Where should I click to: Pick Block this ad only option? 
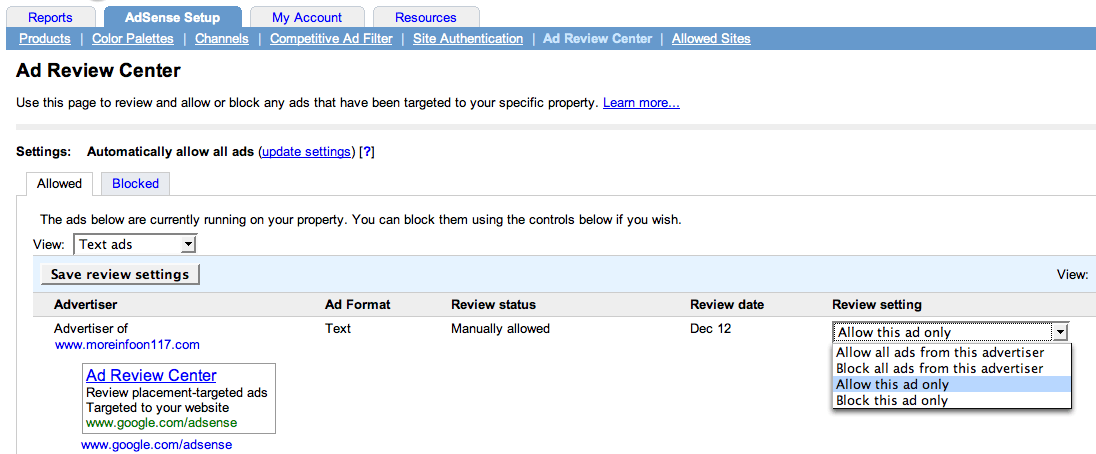pyautogui.click(x=892, y=401)
